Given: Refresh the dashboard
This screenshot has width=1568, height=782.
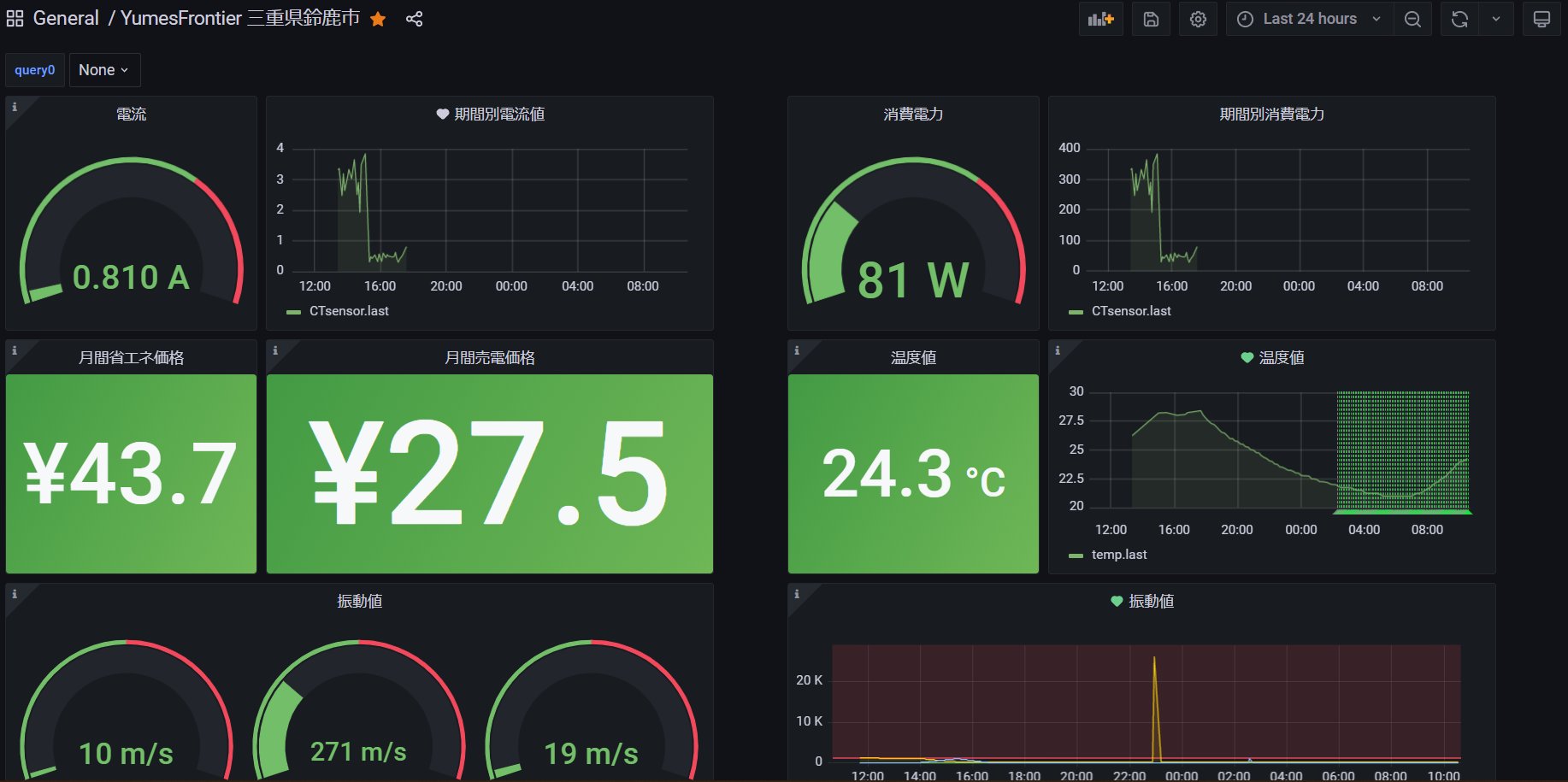Looking at the screenshot, I should (1460, 19).
